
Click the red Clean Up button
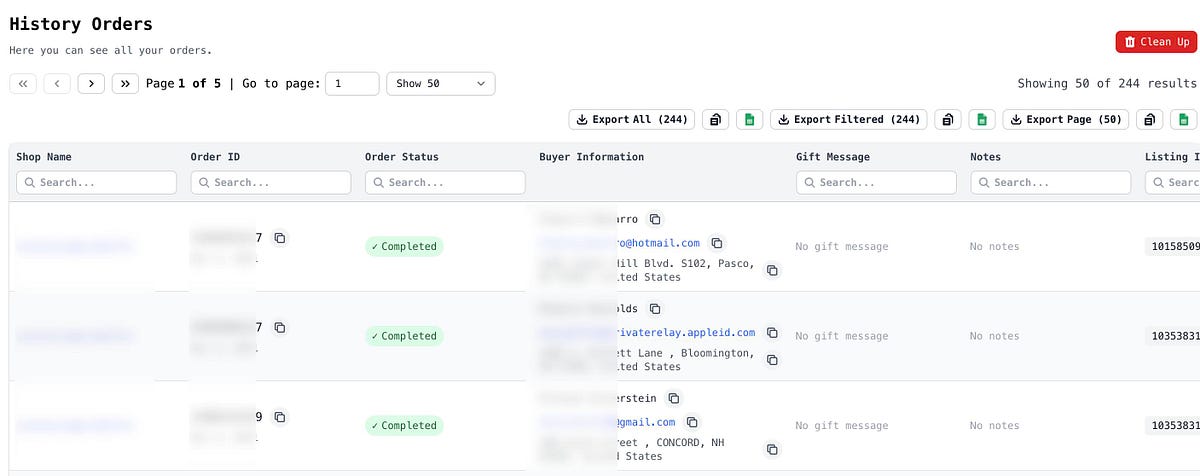tap(1155, 42)
